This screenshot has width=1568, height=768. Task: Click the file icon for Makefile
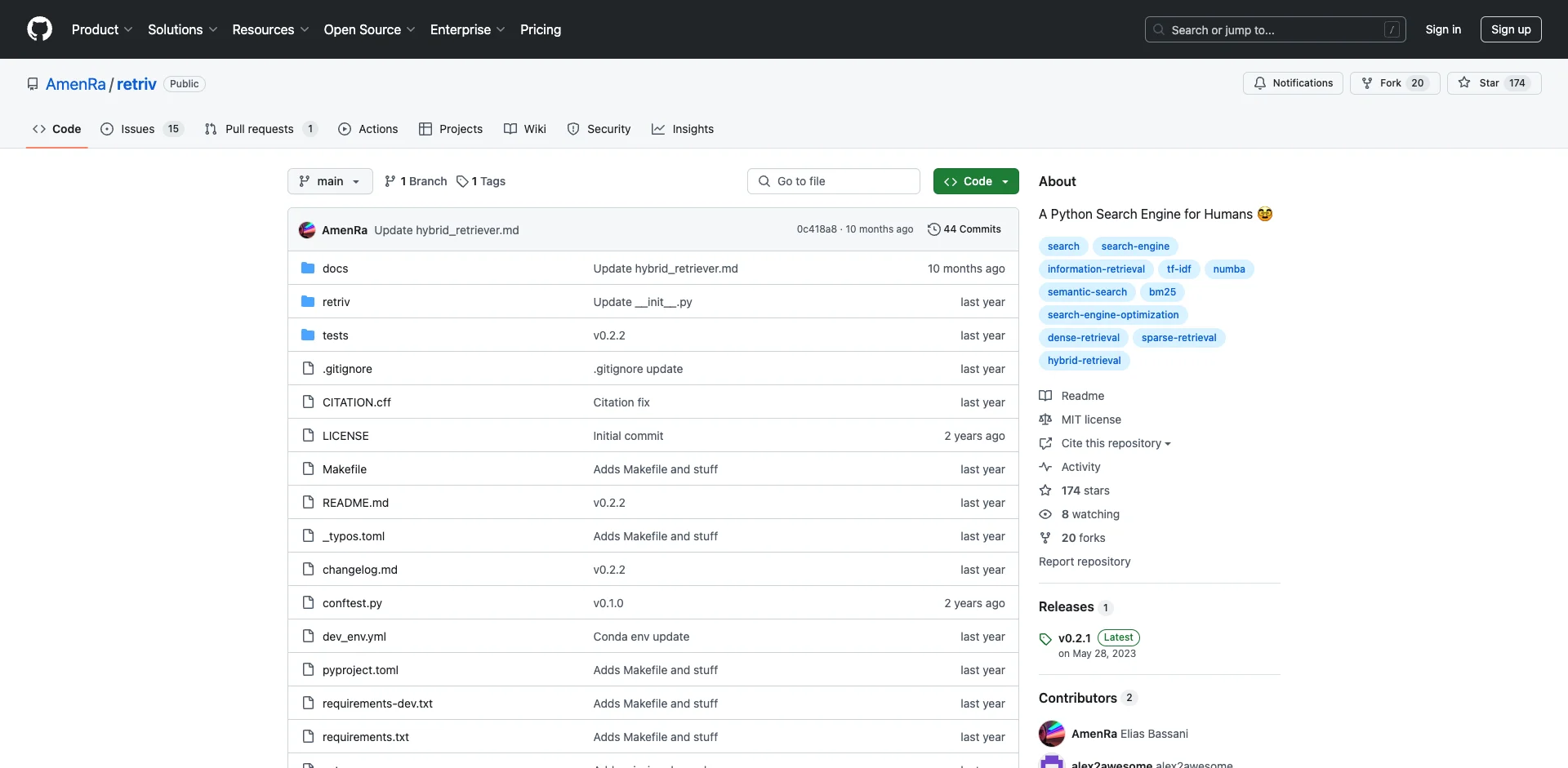[x=308, y=469]
